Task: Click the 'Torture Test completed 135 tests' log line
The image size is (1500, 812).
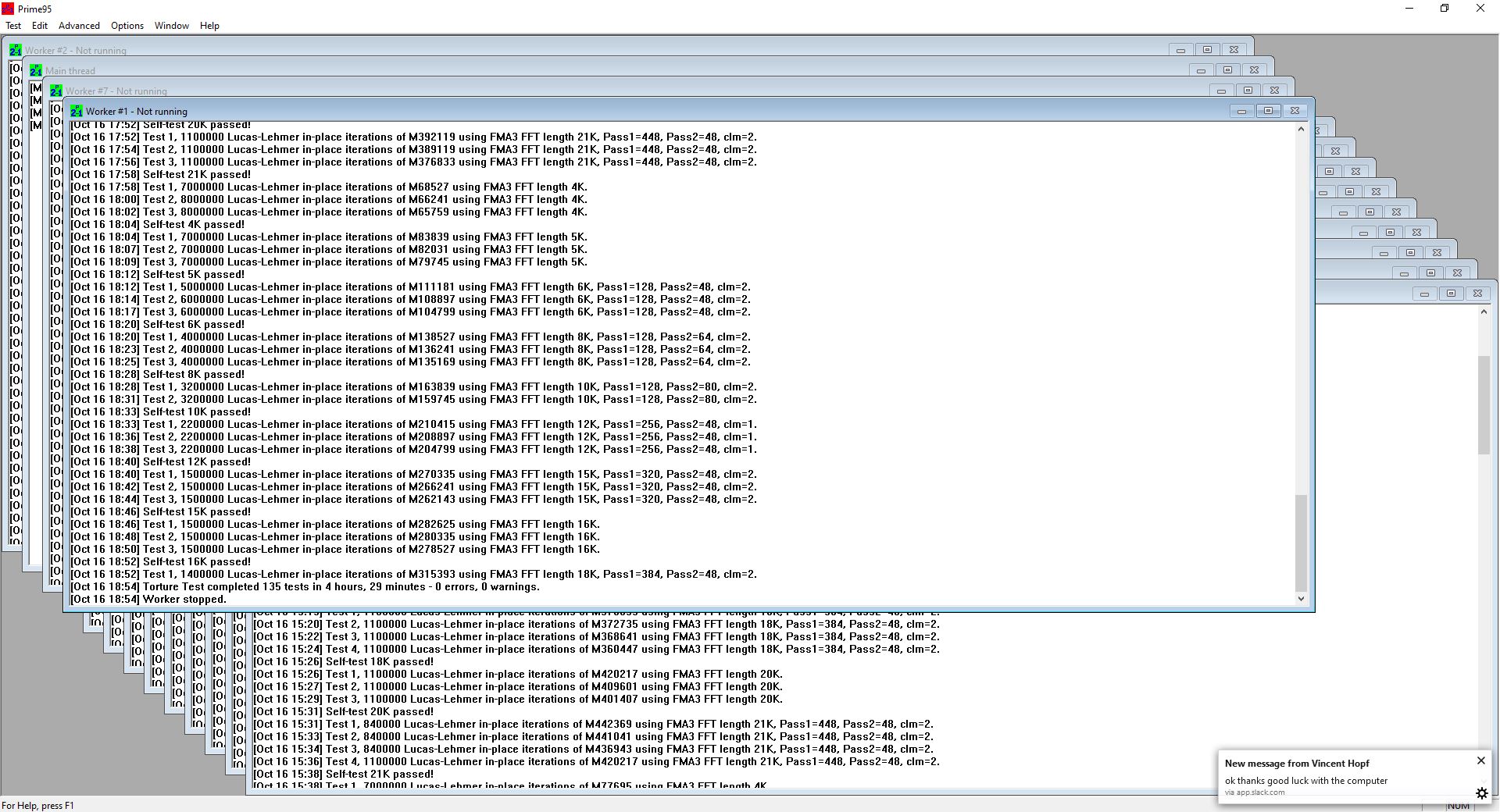Action: pyautogui.click(x=305, y=586)
